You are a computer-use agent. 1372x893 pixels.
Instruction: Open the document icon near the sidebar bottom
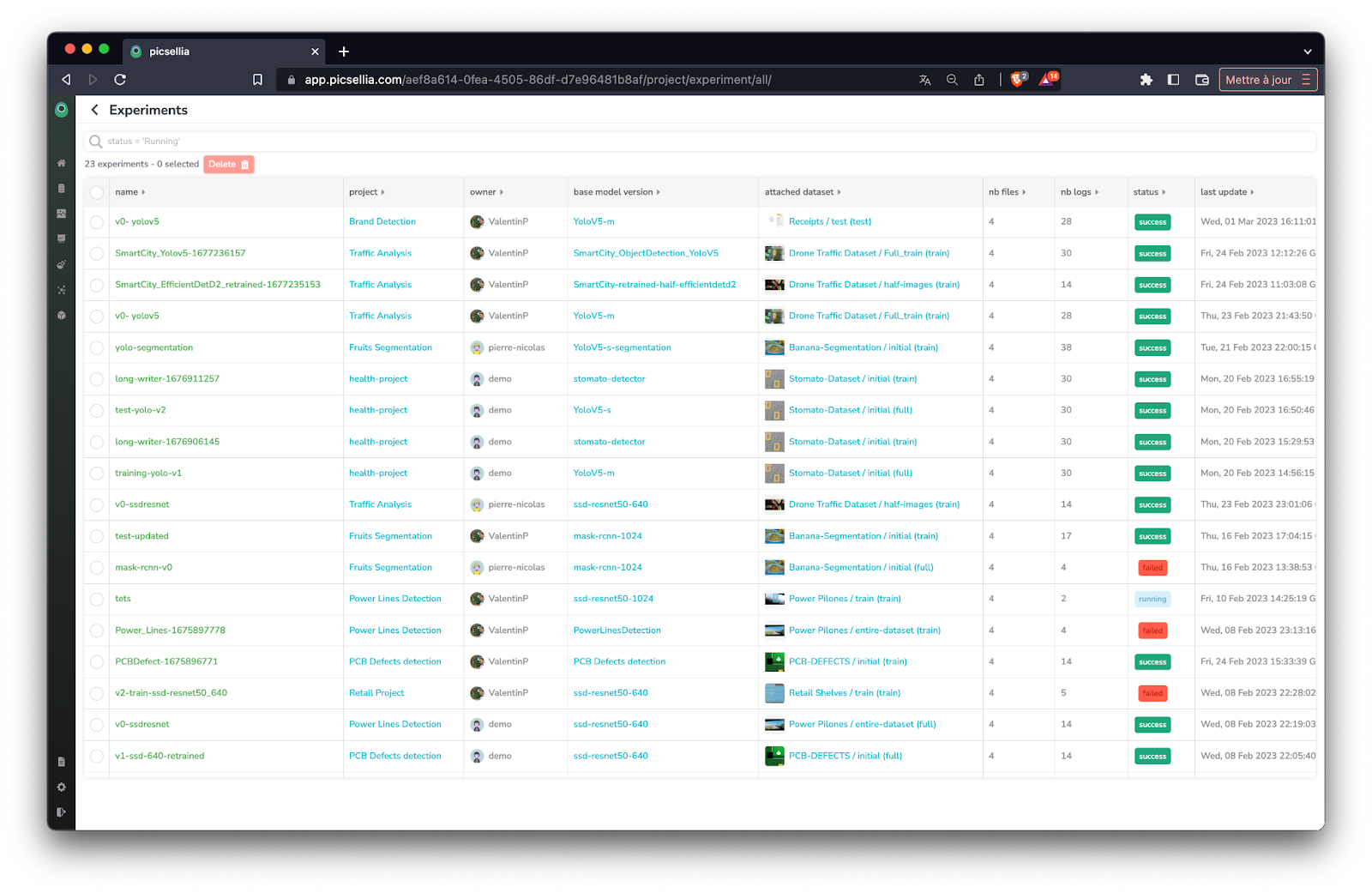[61, 762]
